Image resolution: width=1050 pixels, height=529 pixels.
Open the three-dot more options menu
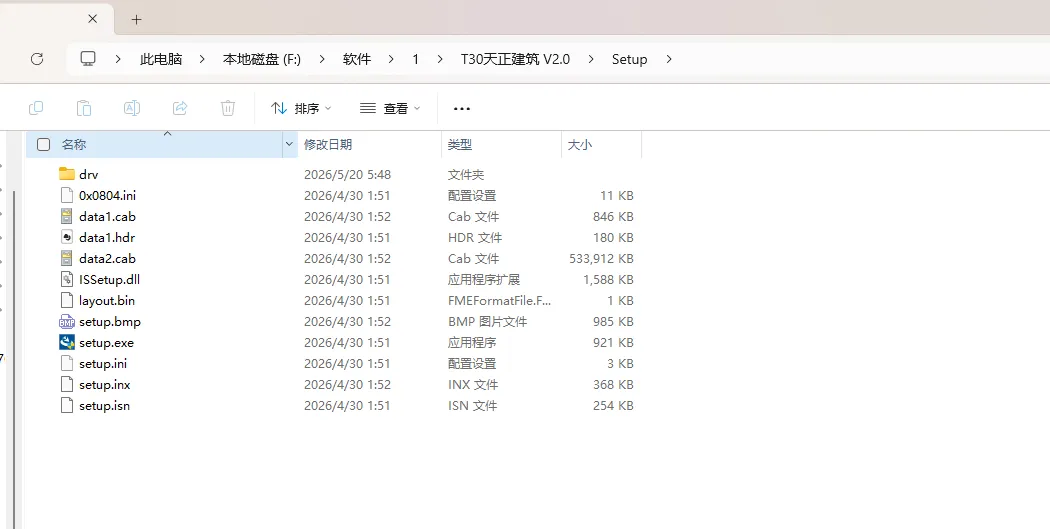tap(462, 108)
